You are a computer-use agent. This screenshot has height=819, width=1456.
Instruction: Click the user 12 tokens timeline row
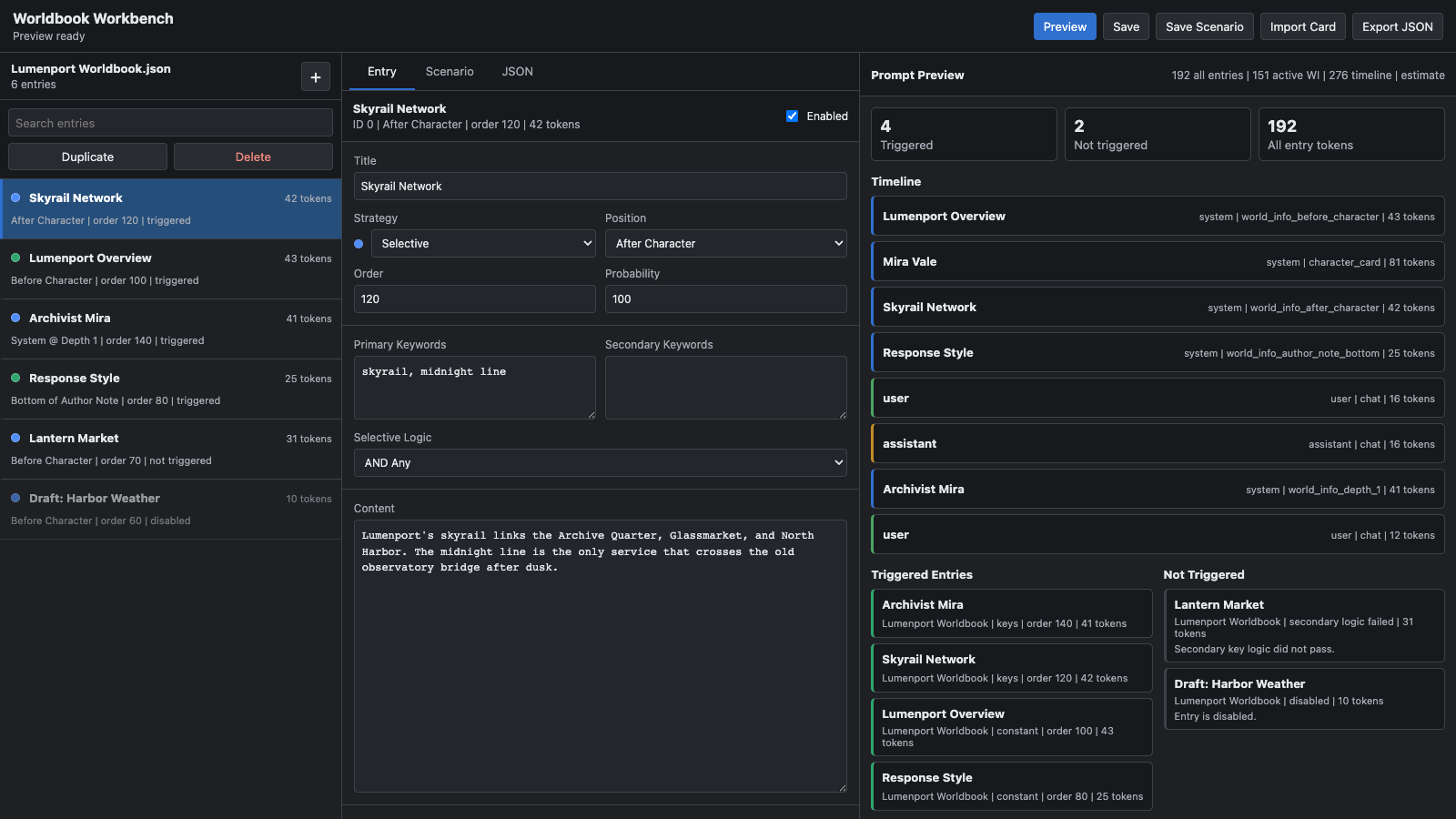[x=1158, y=535]
